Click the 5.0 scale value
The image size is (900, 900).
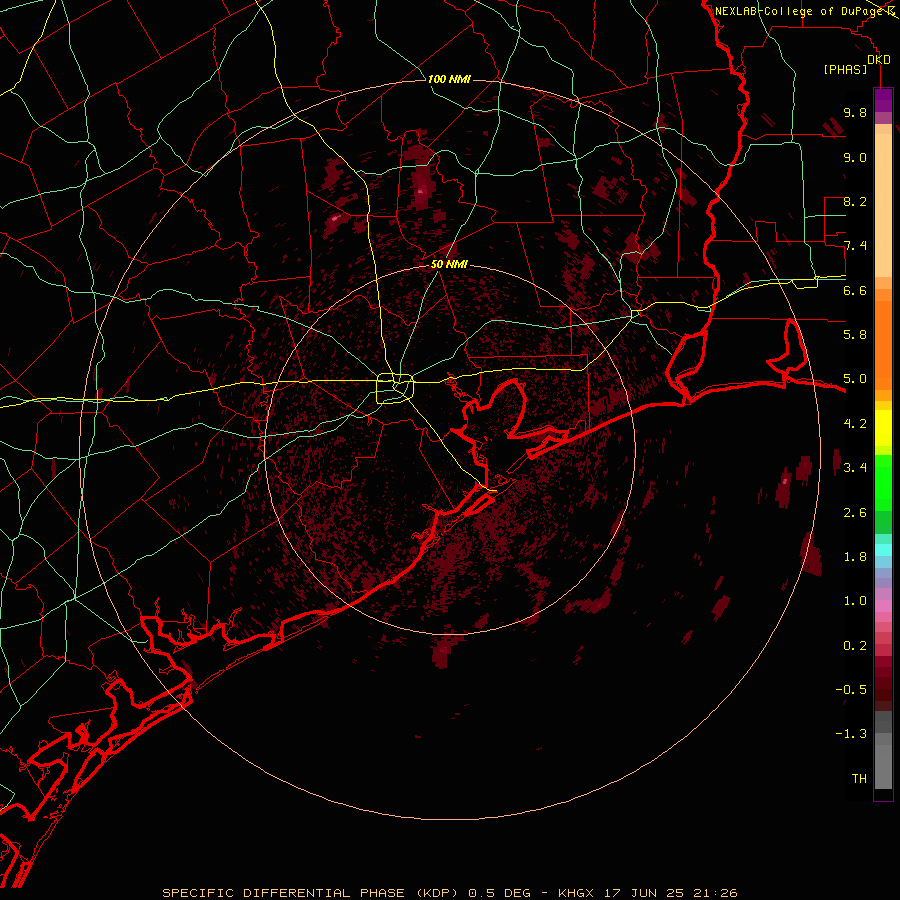click(855, 379)
